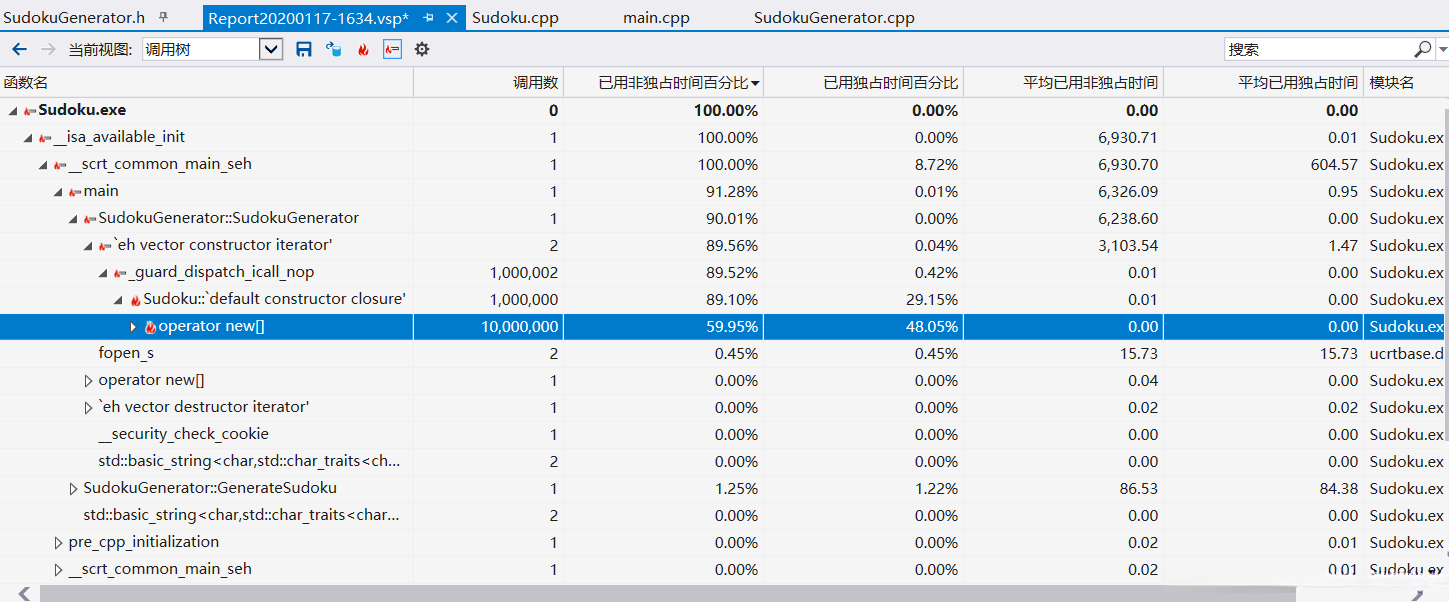This screenshot has width=1449, height=602.
Task: Collapse the main function node
Action: 58,192
